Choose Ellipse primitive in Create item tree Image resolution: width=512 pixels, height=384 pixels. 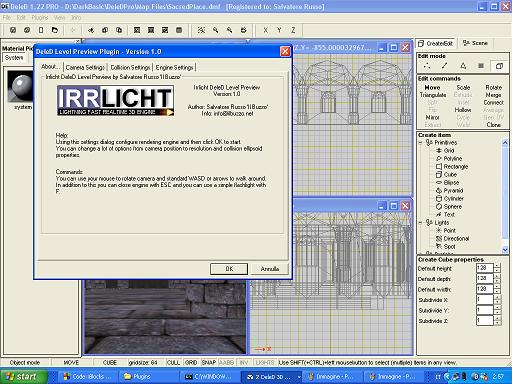pyautogui.click(x=448, y=183)
